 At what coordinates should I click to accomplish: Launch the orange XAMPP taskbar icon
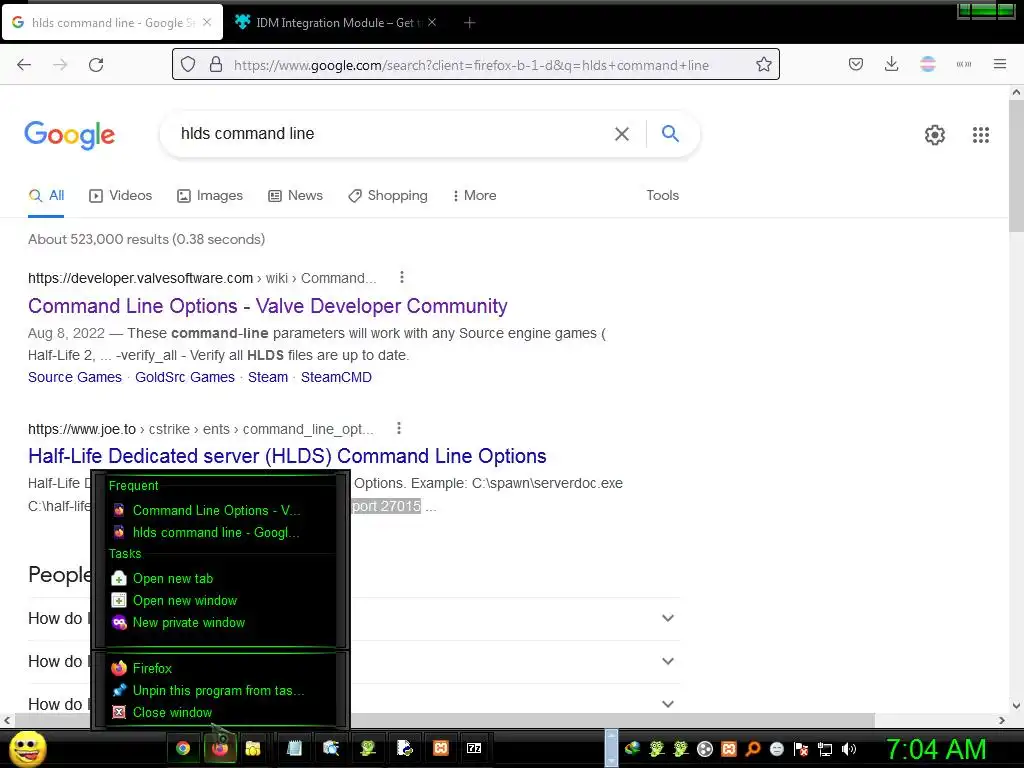(441, 748)
